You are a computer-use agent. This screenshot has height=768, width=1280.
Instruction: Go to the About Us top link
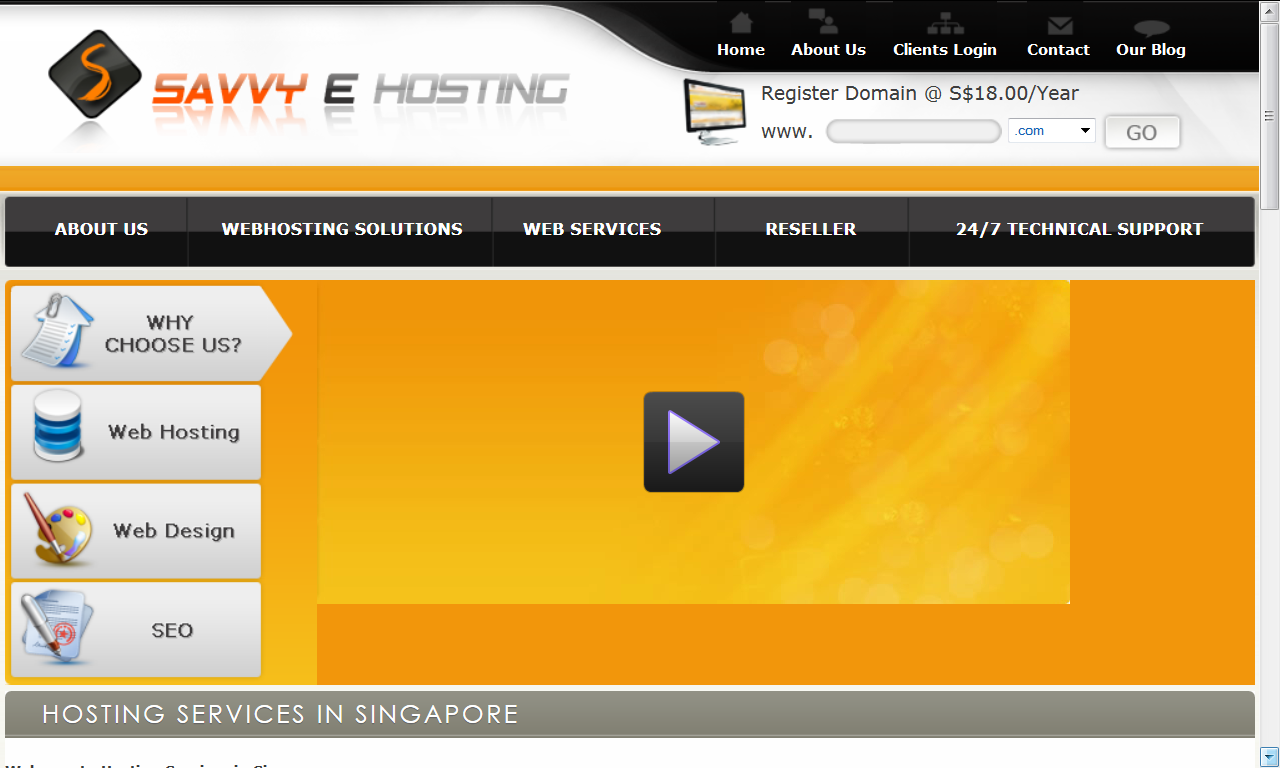[829, 50]
